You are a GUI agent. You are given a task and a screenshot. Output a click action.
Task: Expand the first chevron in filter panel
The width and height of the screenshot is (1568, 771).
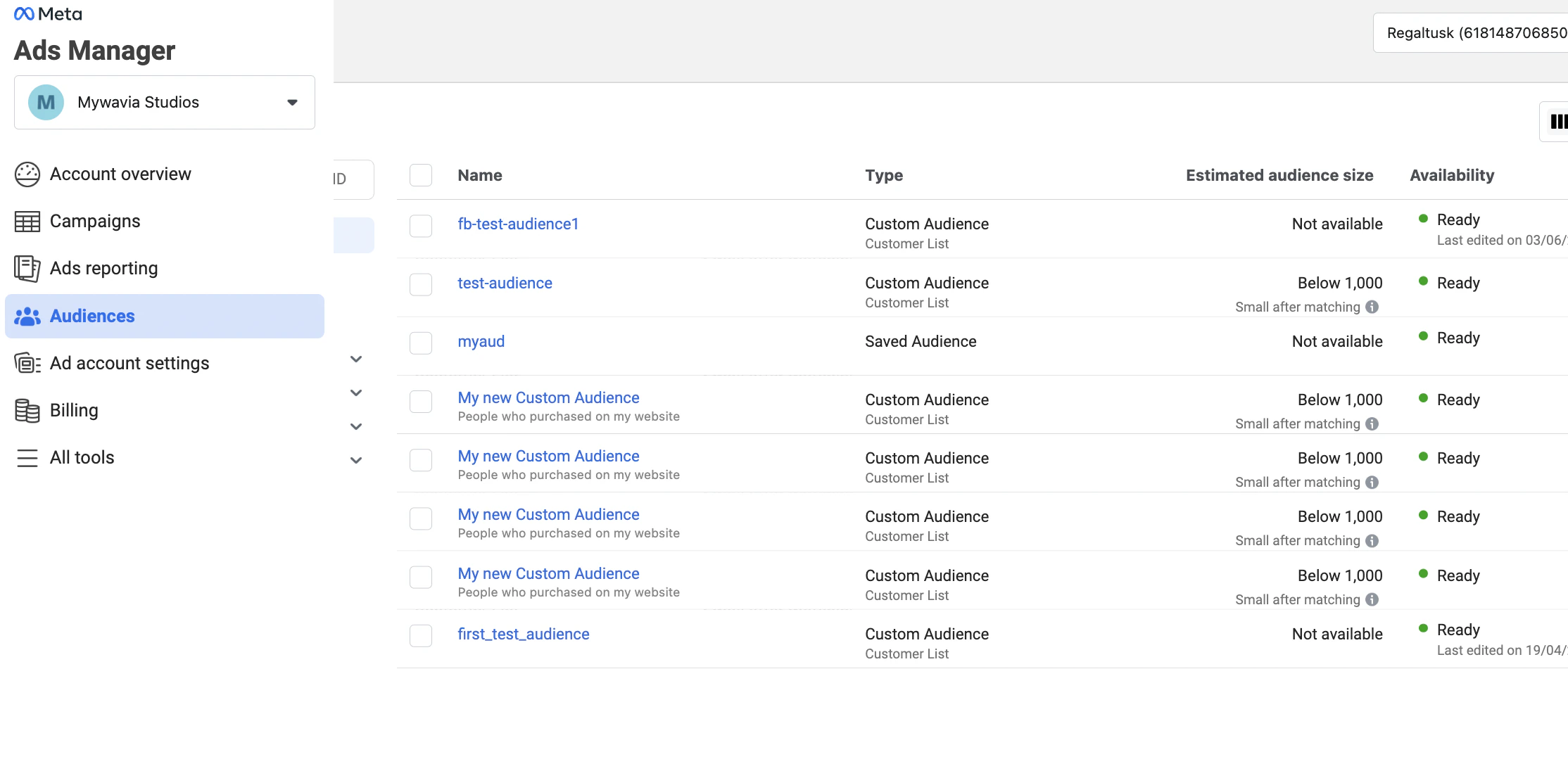(x=356, y=359)
